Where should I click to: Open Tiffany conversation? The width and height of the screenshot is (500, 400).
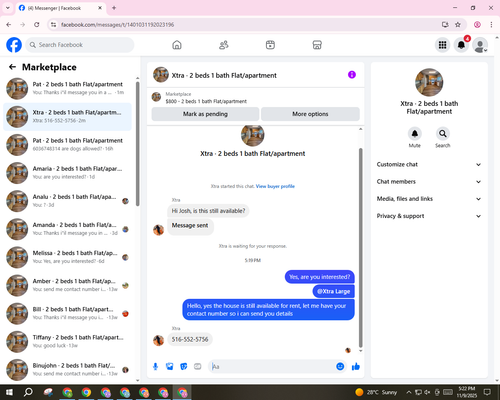point(67,342)
